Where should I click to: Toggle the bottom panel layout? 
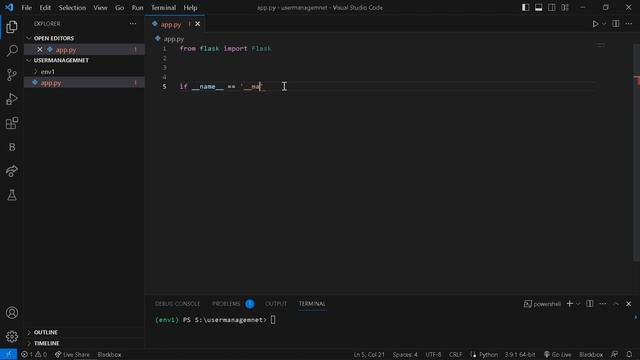coord(539,7)
